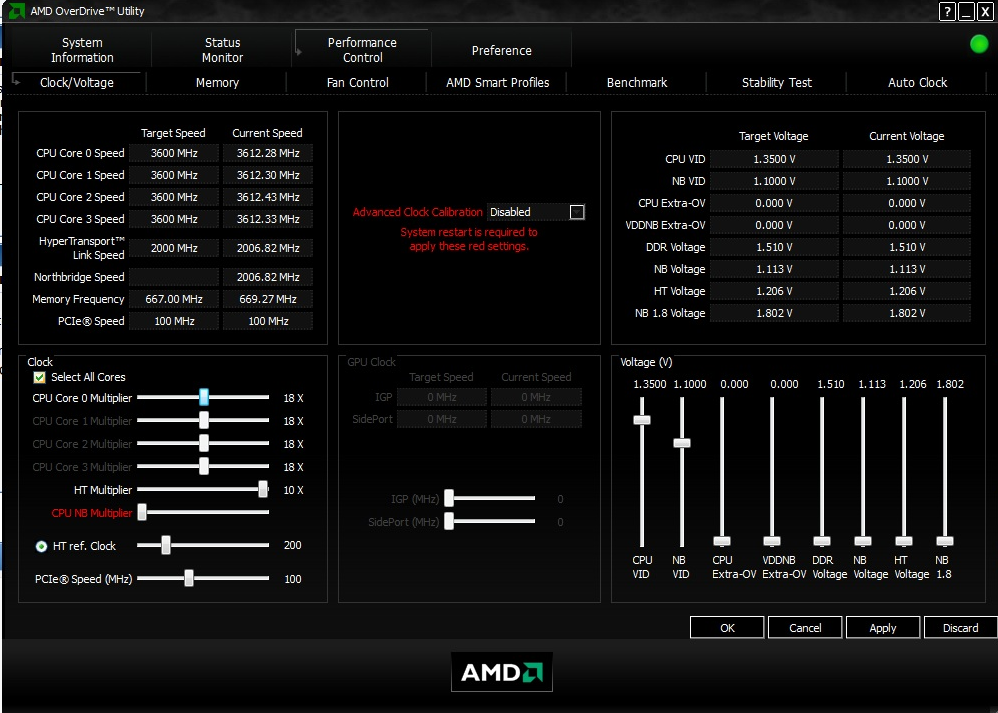Click the CPU VID target voltage field
This screenshot has height=713, width=998.
tap(774, 159)
